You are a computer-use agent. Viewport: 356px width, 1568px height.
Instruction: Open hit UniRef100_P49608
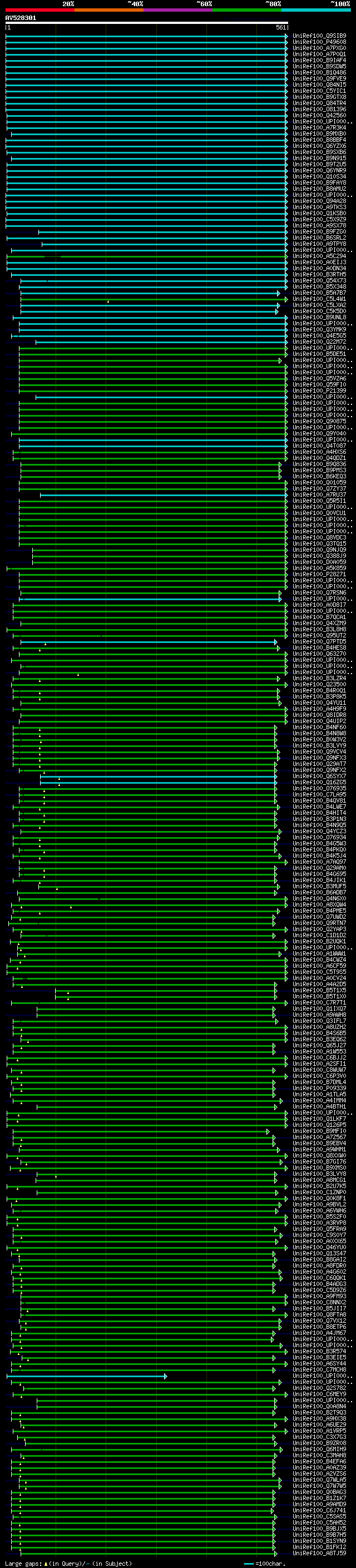coord(319,42)
